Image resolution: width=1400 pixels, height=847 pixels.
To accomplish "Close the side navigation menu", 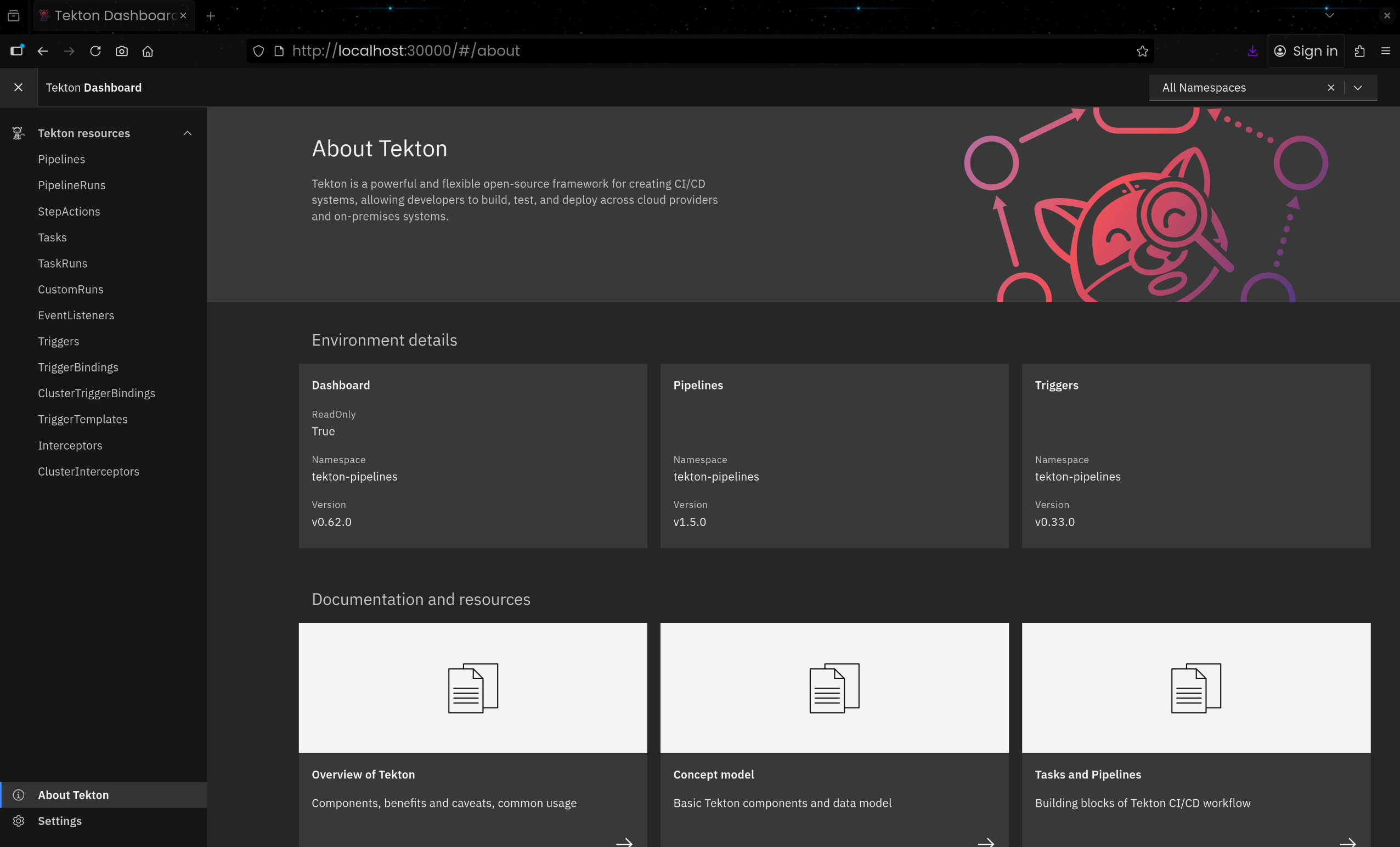I will [18, 87].
